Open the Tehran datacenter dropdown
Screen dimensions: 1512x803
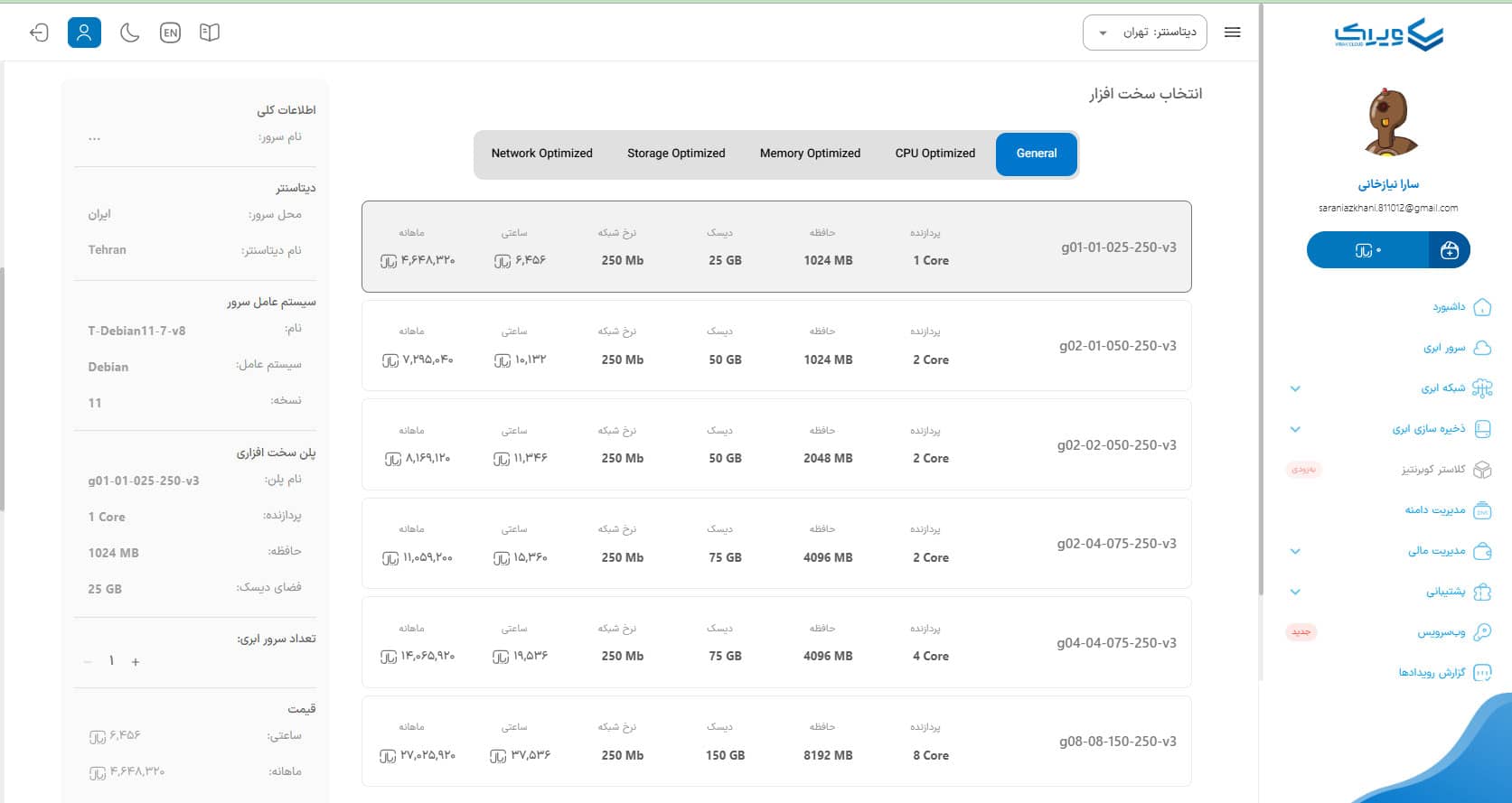click(x=1147, y=33)
